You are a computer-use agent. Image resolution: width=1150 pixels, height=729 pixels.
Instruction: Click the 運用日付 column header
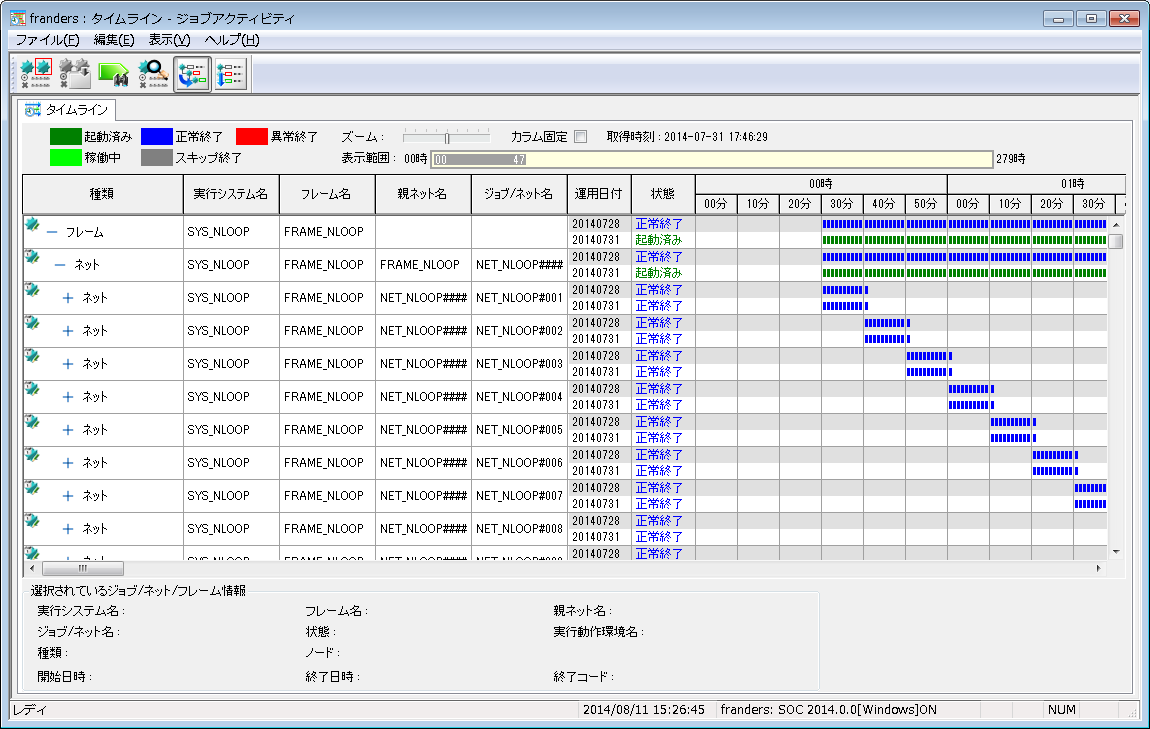tap(598, 194)
